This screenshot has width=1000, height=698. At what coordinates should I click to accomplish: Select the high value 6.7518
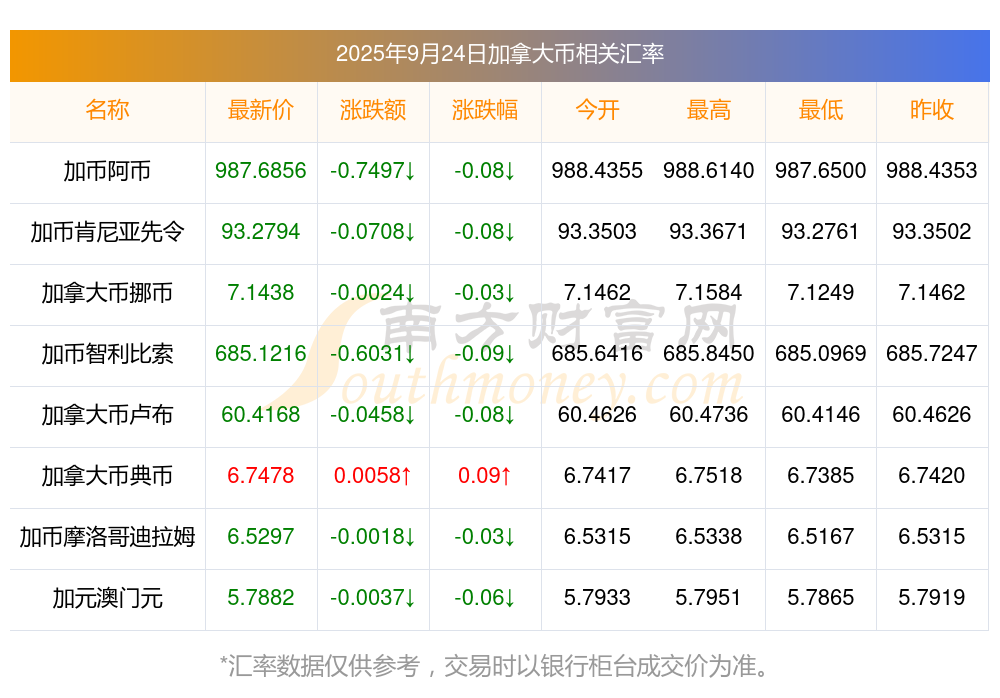tap(709, 475)
